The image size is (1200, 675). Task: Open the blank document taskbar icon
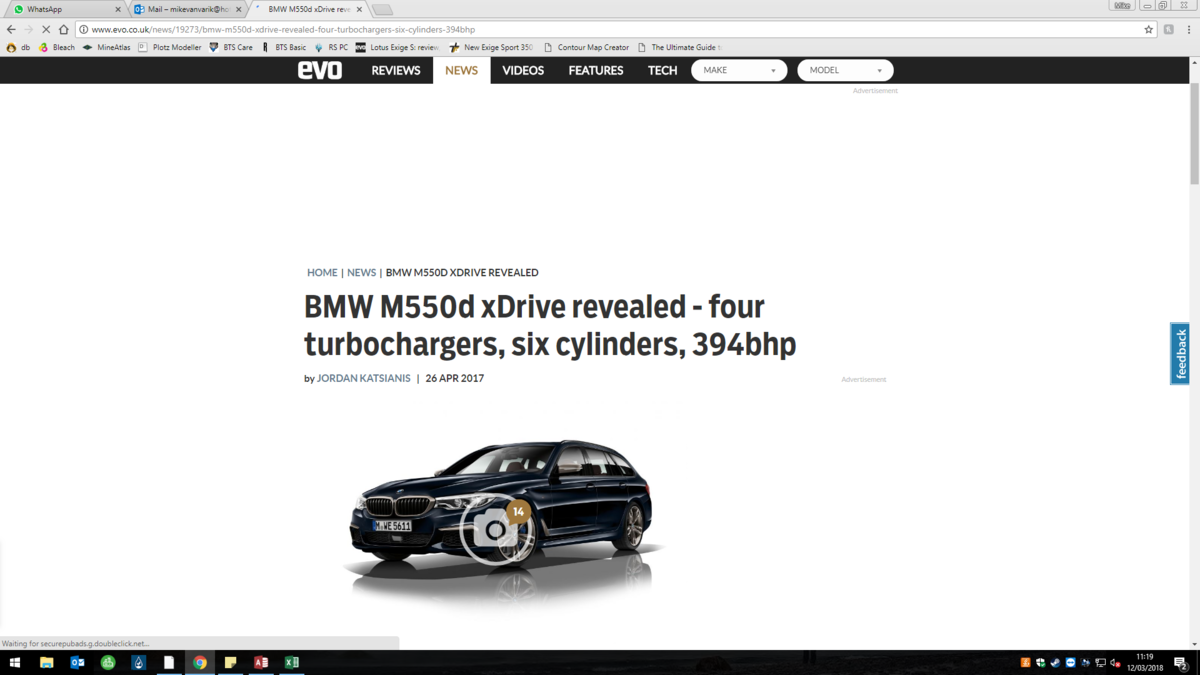click(x=169, y=663)
